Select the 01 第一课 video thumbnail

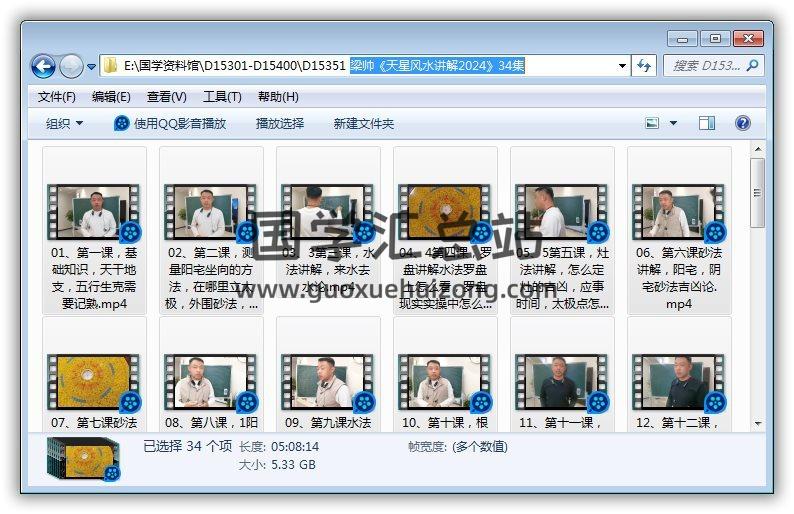click(95, 212)
